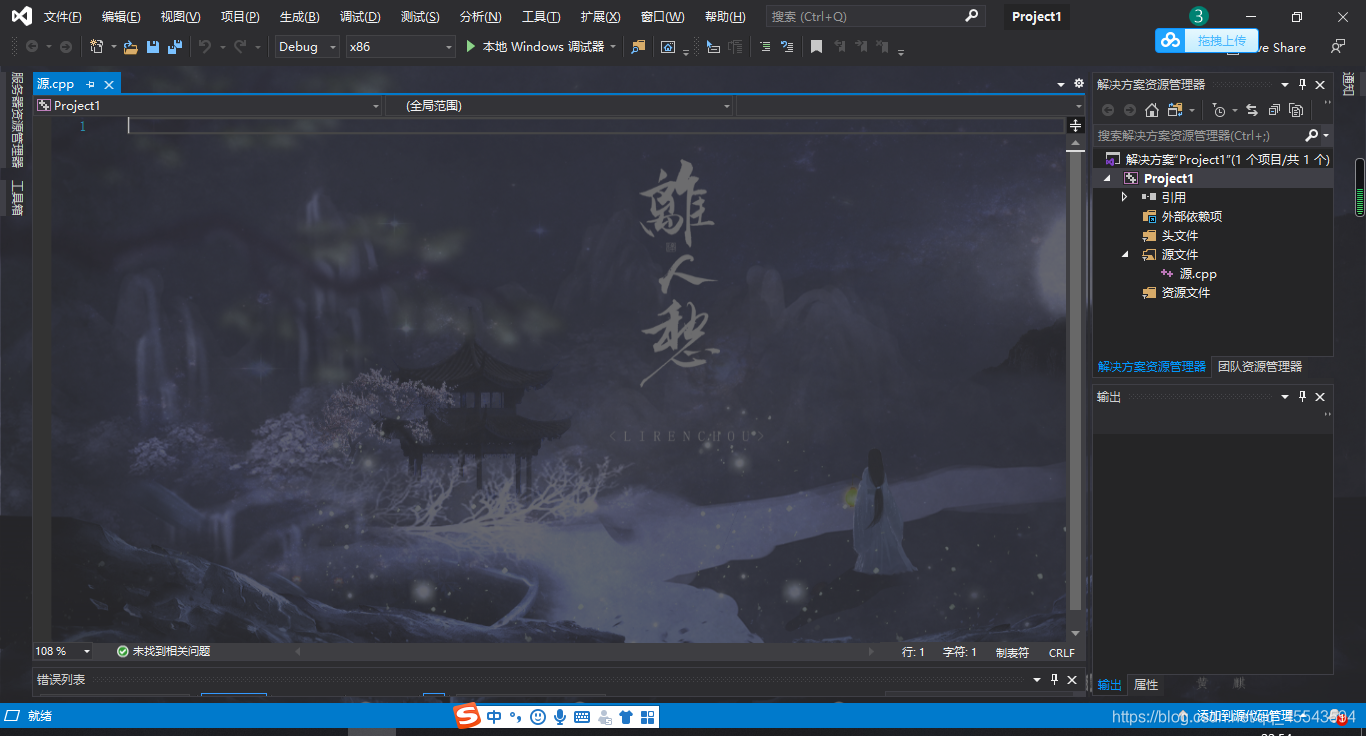This screenshot has height=736, width=1366.
Task: Toggle the Sogou 中 Chinese/English mode
Action: 495,716
